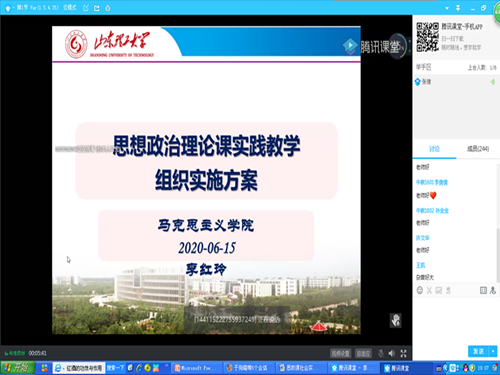Toggle the microphone icon in player bar
Screen dimensions: 500x375
[381, 353]
